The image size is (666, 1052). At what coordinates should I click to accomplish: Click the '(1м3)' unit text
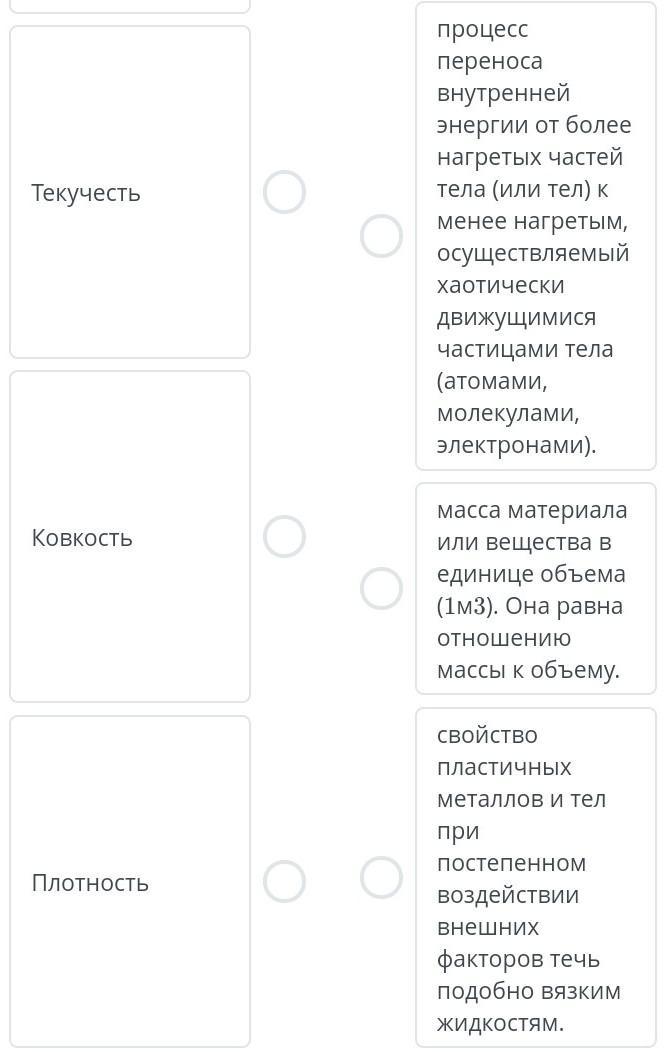468,606
